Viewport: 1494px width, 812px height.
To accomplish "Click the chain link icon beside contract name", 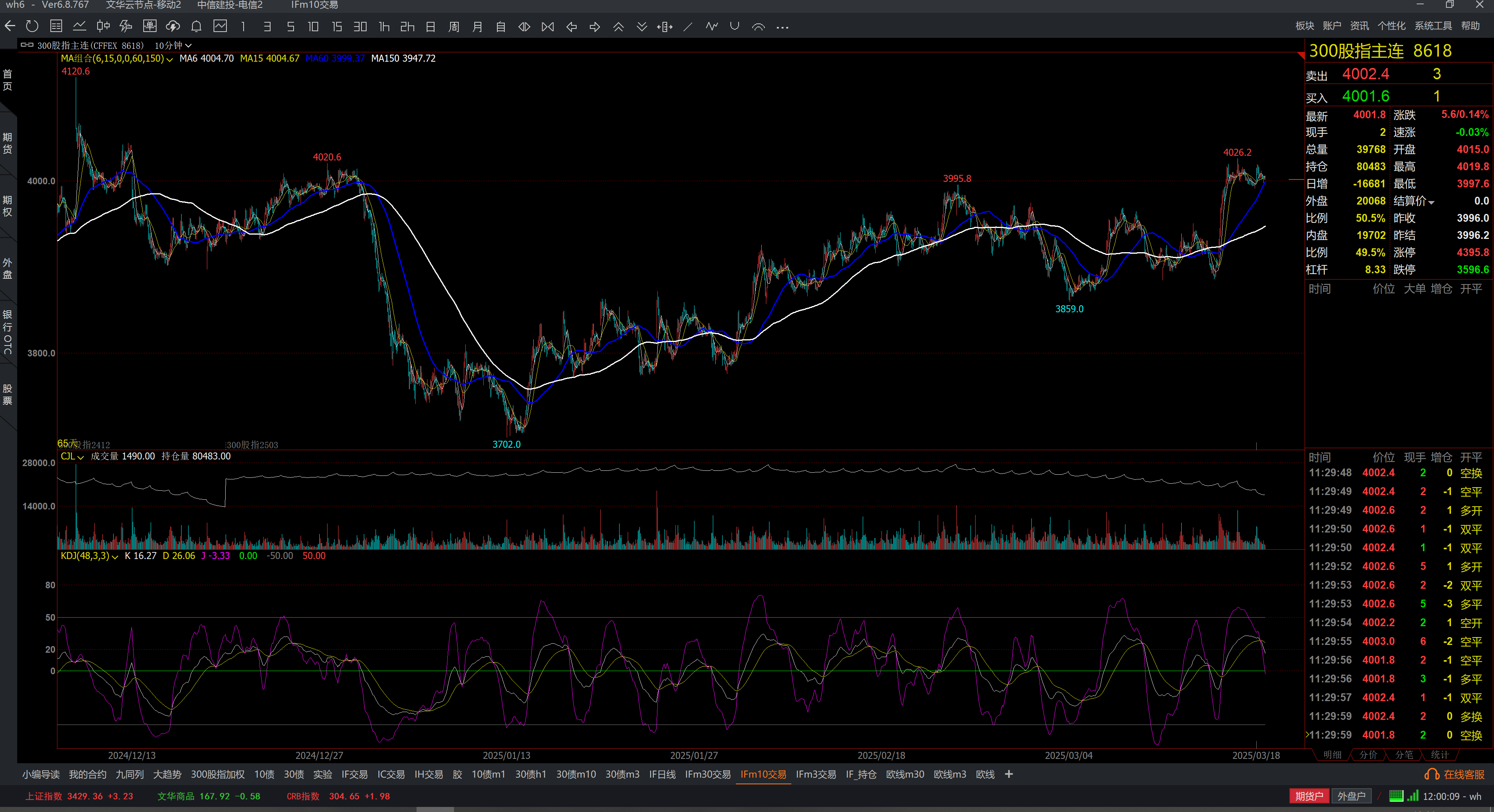I will click(x=27, y=45).
